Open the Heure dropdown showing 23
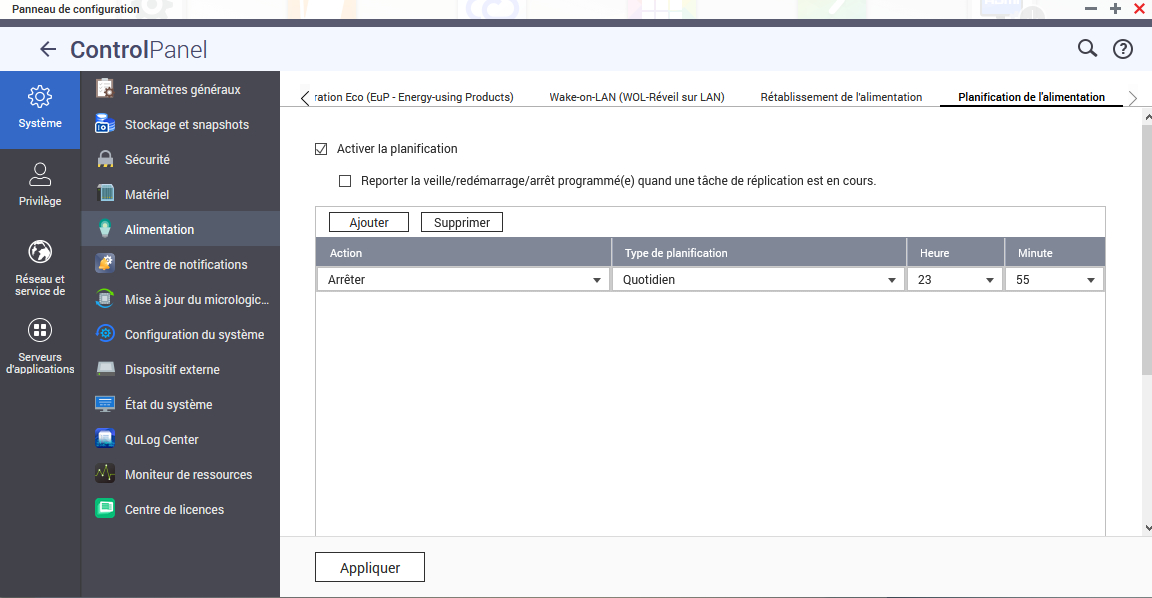Screen dimensions: 1152x598 954,279
